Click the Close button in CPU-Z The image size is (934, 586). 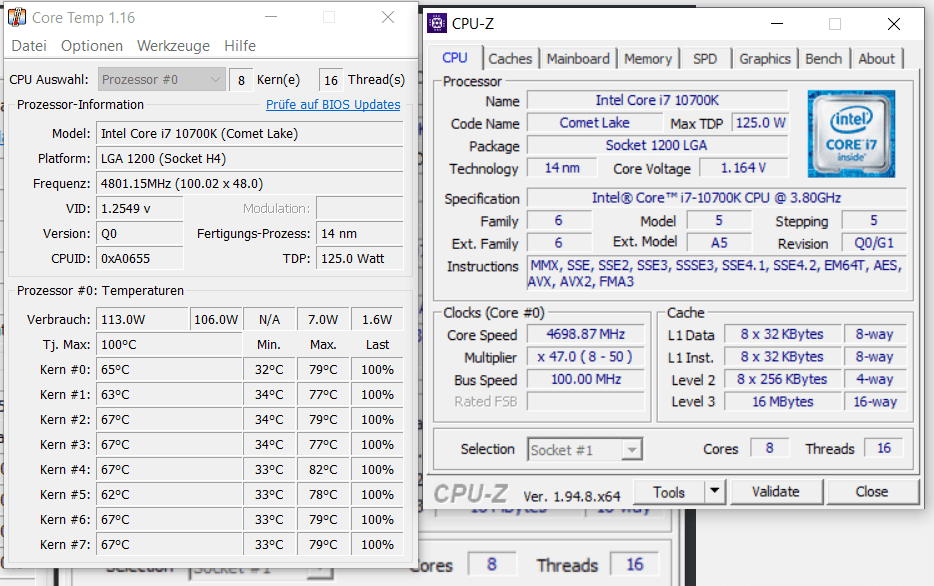871,492
